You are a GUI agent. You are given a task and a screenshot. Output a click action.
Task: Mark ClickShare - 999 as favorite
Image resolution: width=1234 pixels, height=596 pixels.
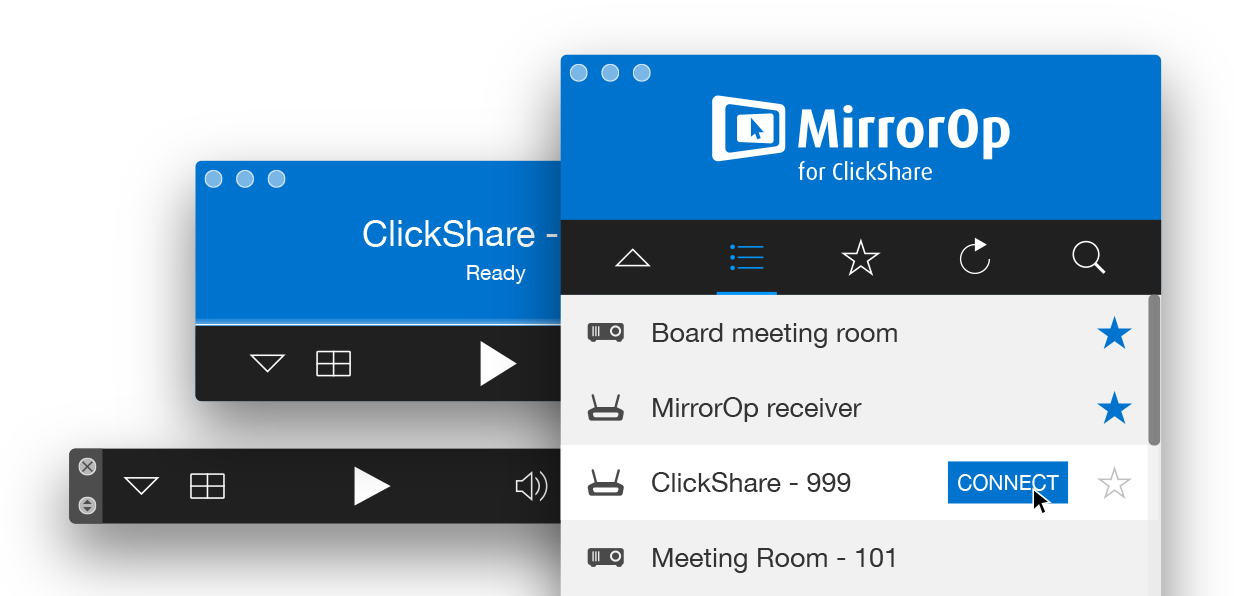coord(1113,485)
